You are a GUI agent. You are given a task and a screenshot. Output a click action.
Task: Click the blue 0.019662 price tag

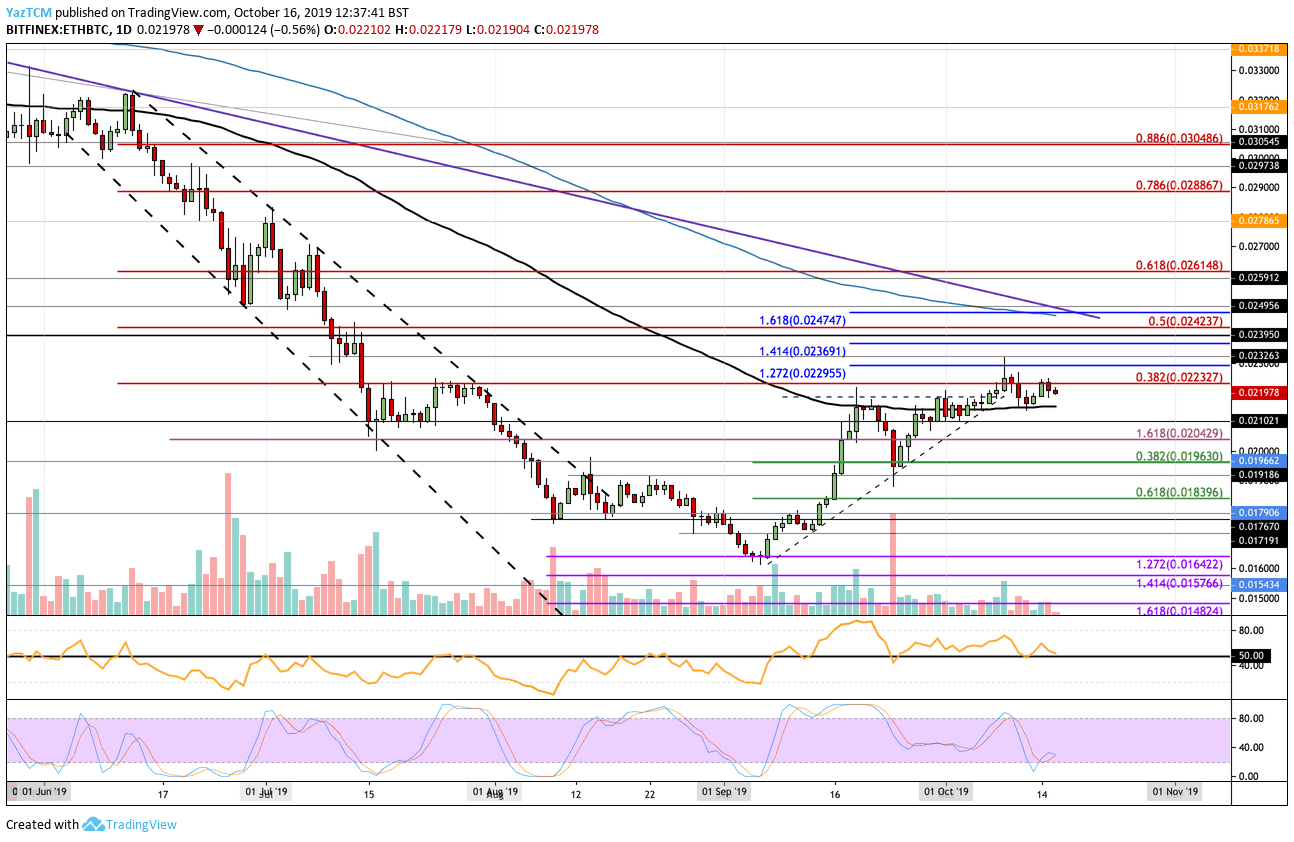[x=1258, y=461]
